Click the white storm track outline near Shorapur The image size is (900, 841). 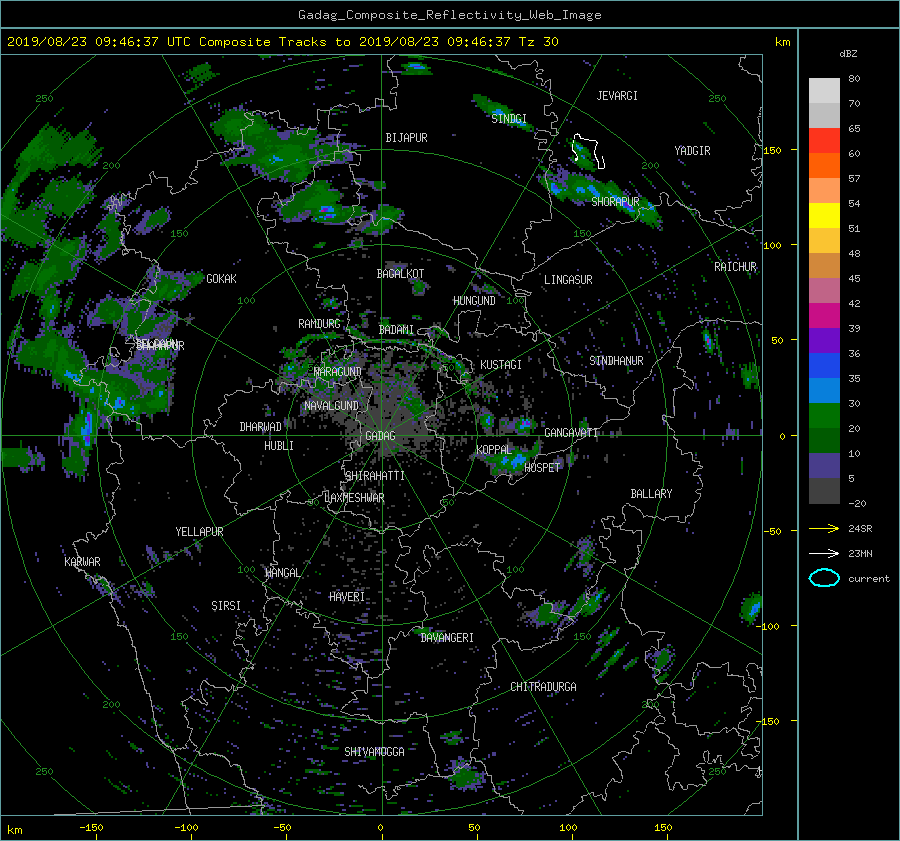click(589, 151)
